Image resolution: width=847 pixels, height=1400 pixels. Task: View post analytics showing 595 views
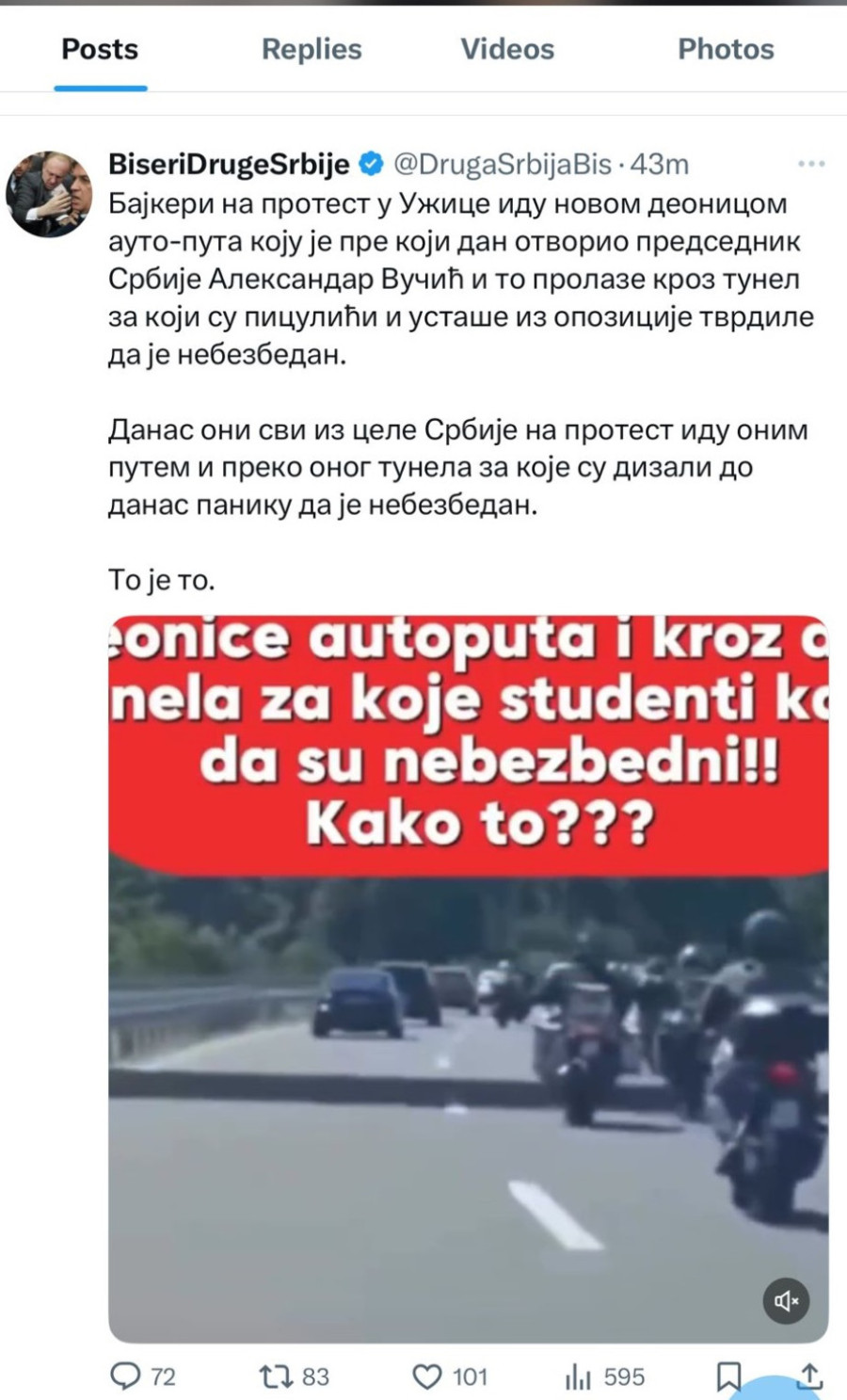pos(578,1376)
